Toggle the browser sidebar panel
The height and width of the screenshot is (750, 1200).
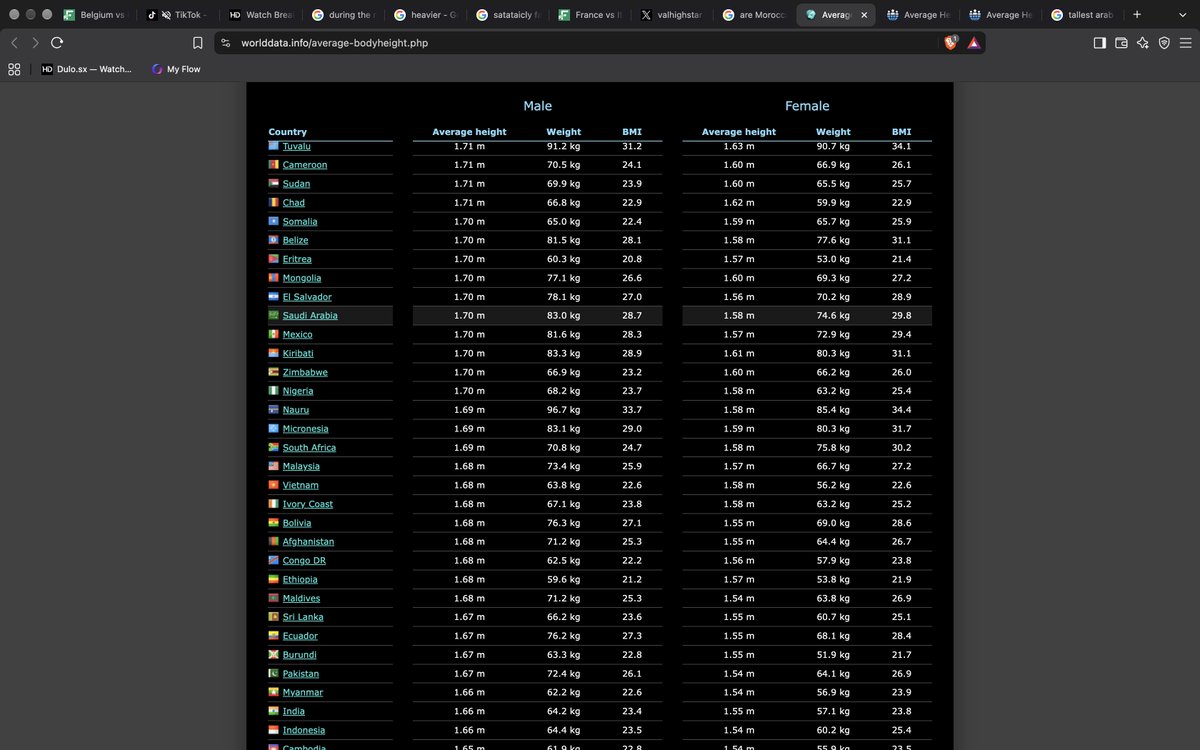pyautogui.click(x=1099, y=43)
